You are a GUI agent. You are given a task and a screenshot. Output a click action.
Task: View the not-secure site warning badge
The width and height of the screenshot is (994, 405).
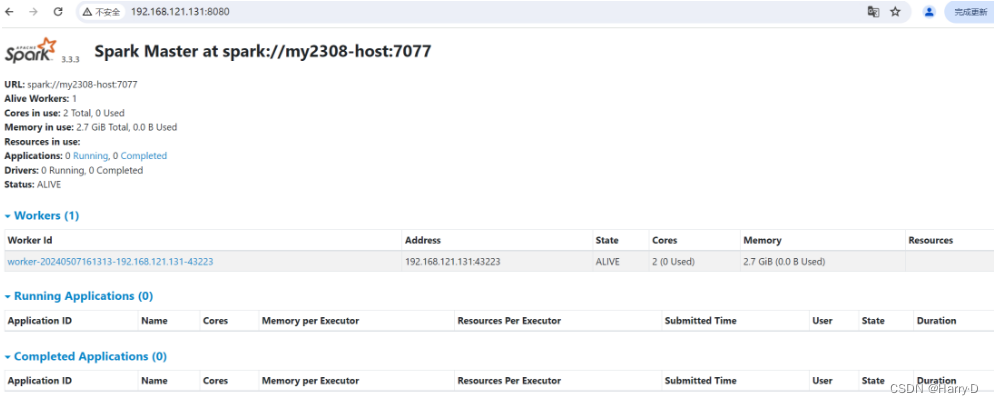(101, 12)
